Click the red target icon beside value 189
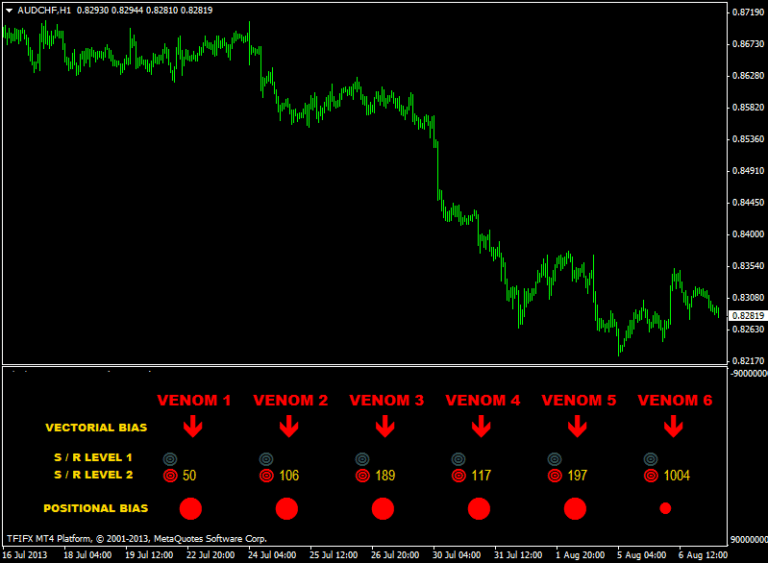 pyautogui.click(x=362, y=476)
